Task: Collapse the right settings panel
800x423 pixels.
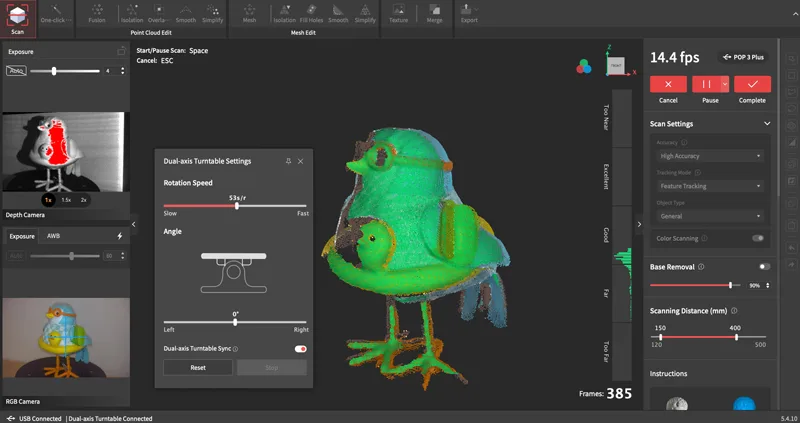Action: pyautogui.click(x=639, y=224)
